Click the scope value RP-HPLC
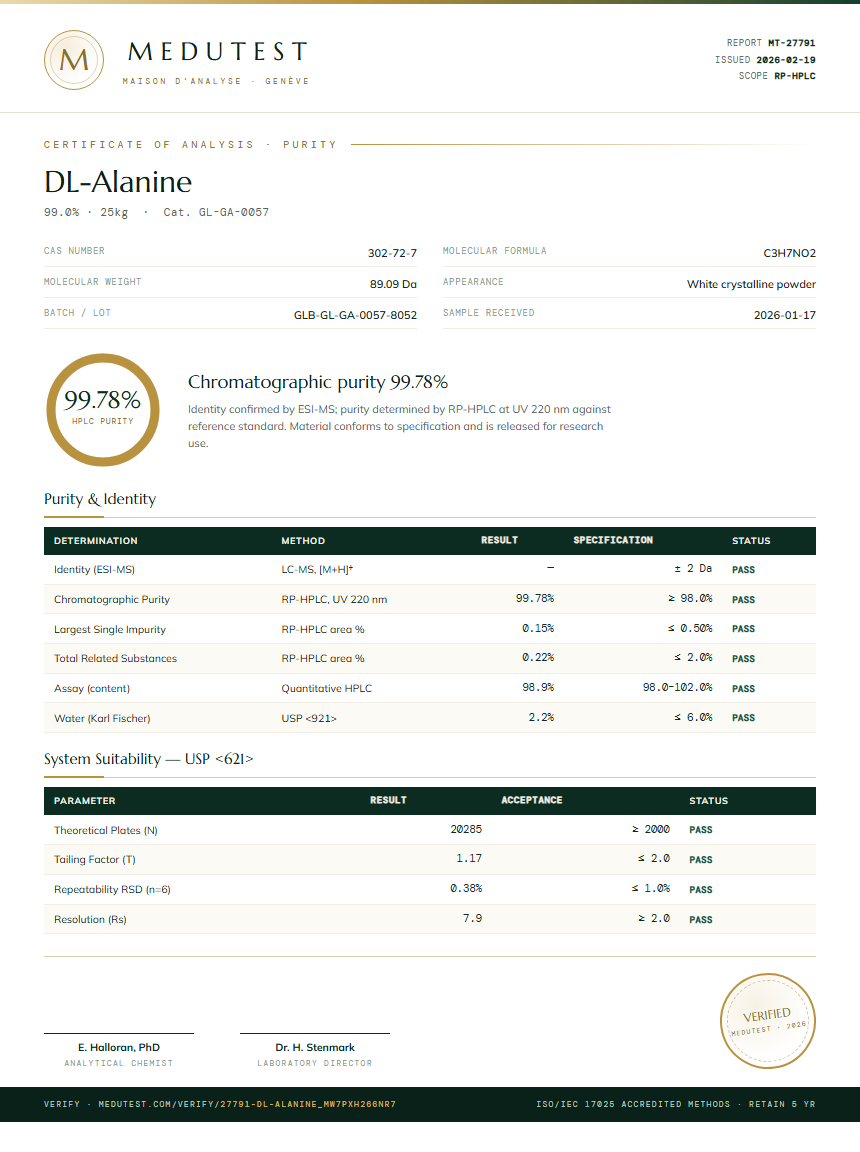The width and height of the screenshot is (860, 1152). [795, 76]
